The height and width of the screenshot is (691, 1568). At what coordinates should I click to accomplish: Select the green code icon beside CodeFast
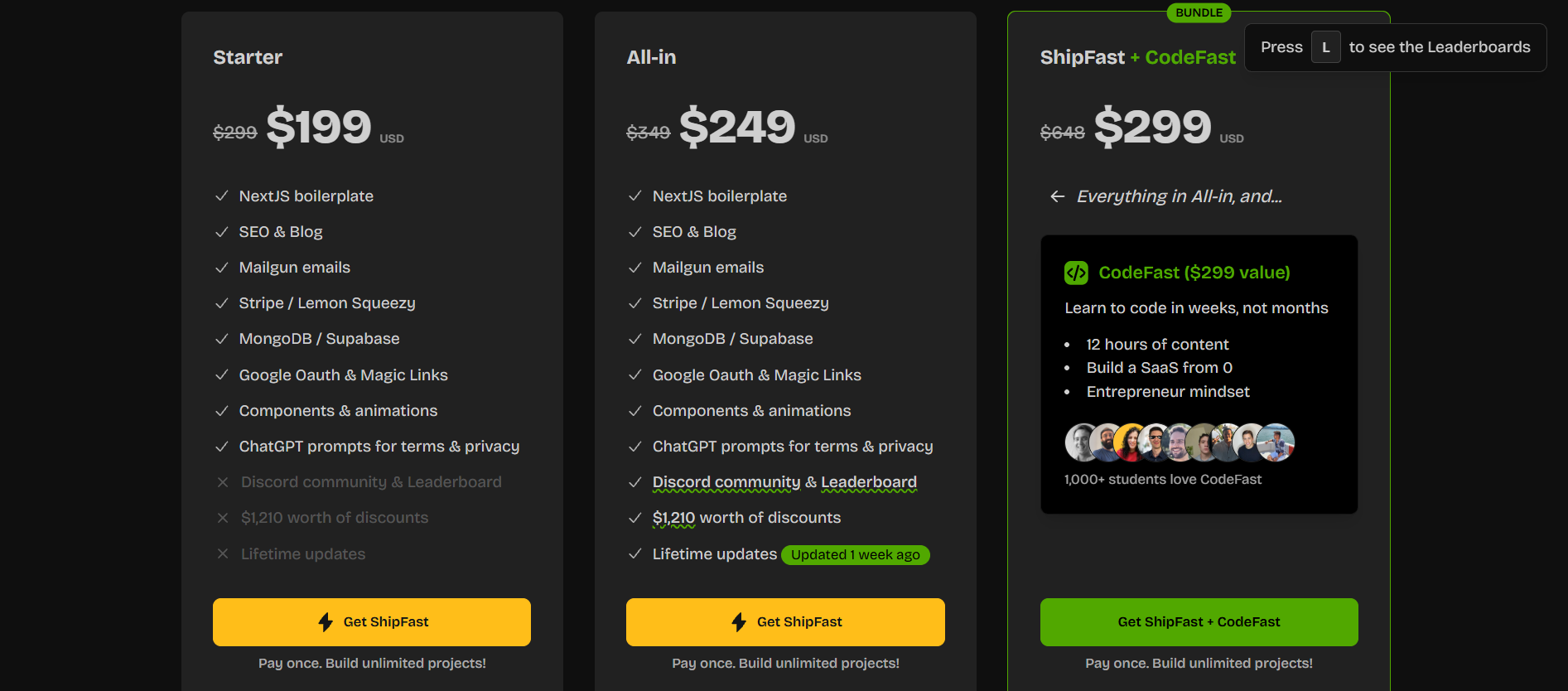pyautogui.click(x=1075, y=272)
